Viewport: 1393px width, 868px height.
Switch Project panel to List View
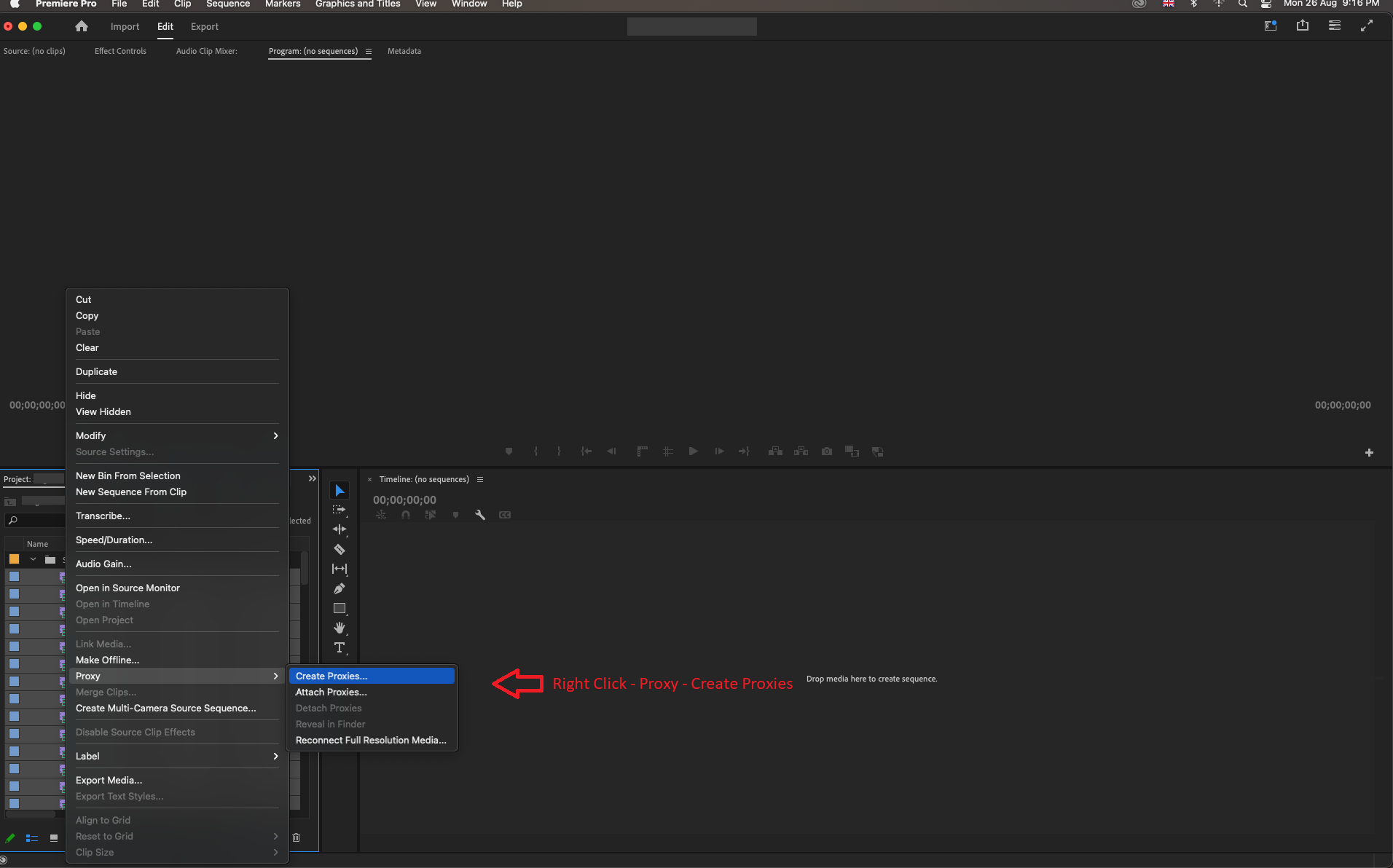[32, 838]
